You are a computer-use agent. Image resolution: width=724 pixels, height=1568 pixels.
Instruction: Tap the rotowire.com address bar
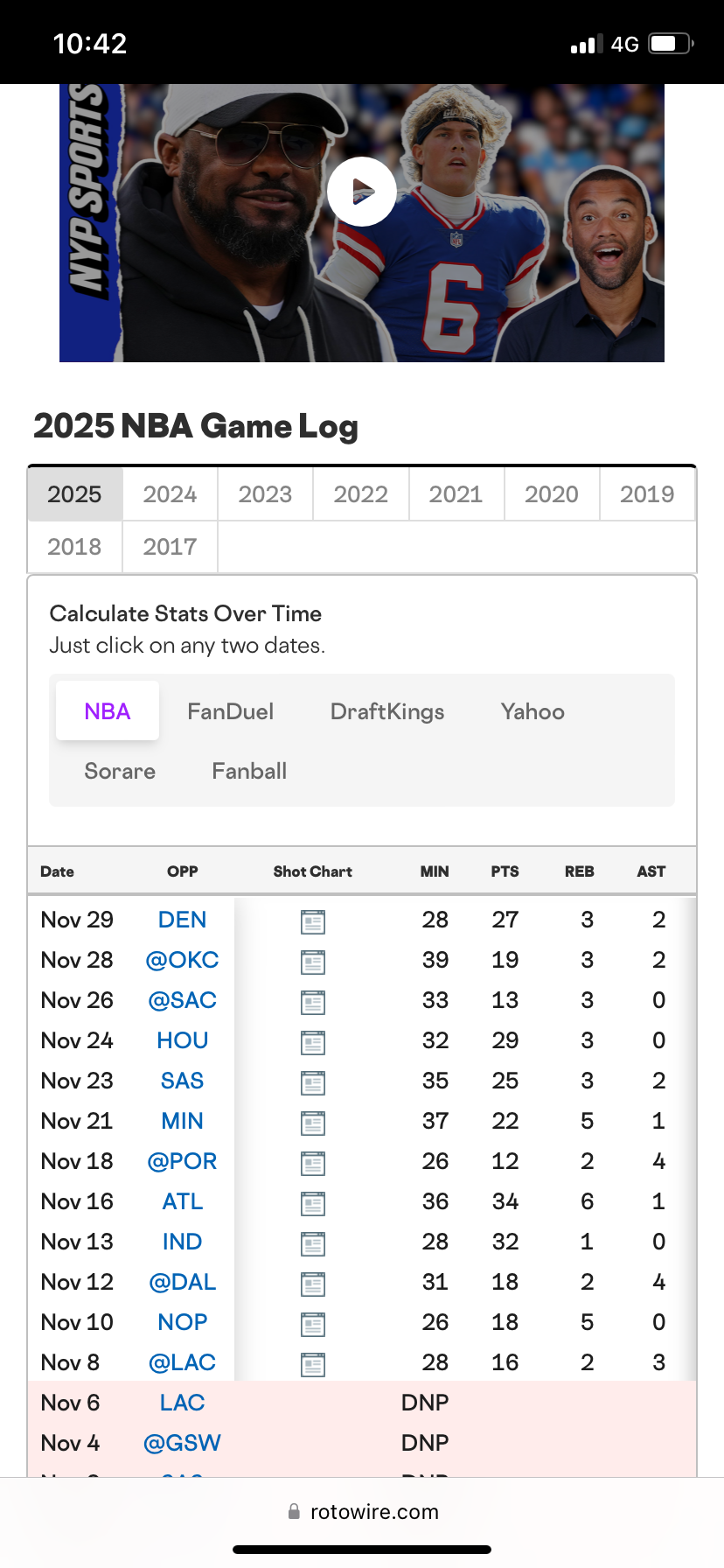pyautogui.click(x=364, y=1512)
